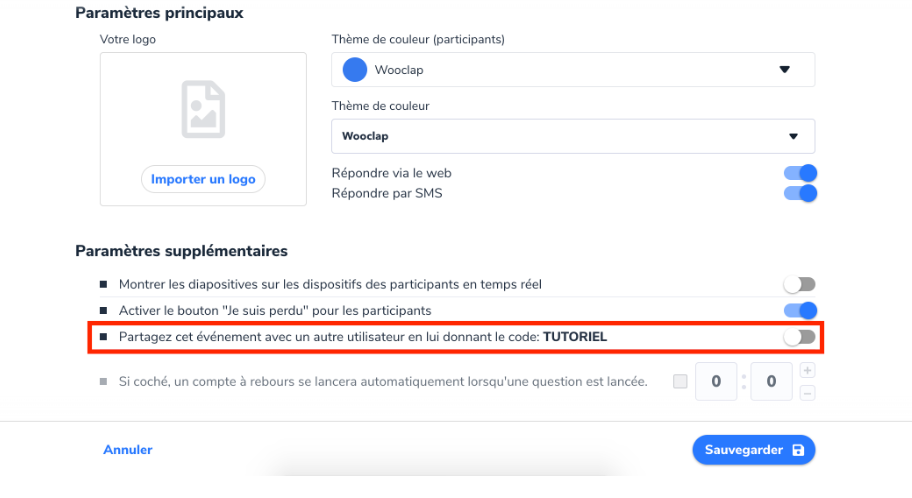Image resolution: width=912 pixels, height=498 pixels.
Task: Turn off the "Je suis perdu" button toggle
Action: click(800, 311)
